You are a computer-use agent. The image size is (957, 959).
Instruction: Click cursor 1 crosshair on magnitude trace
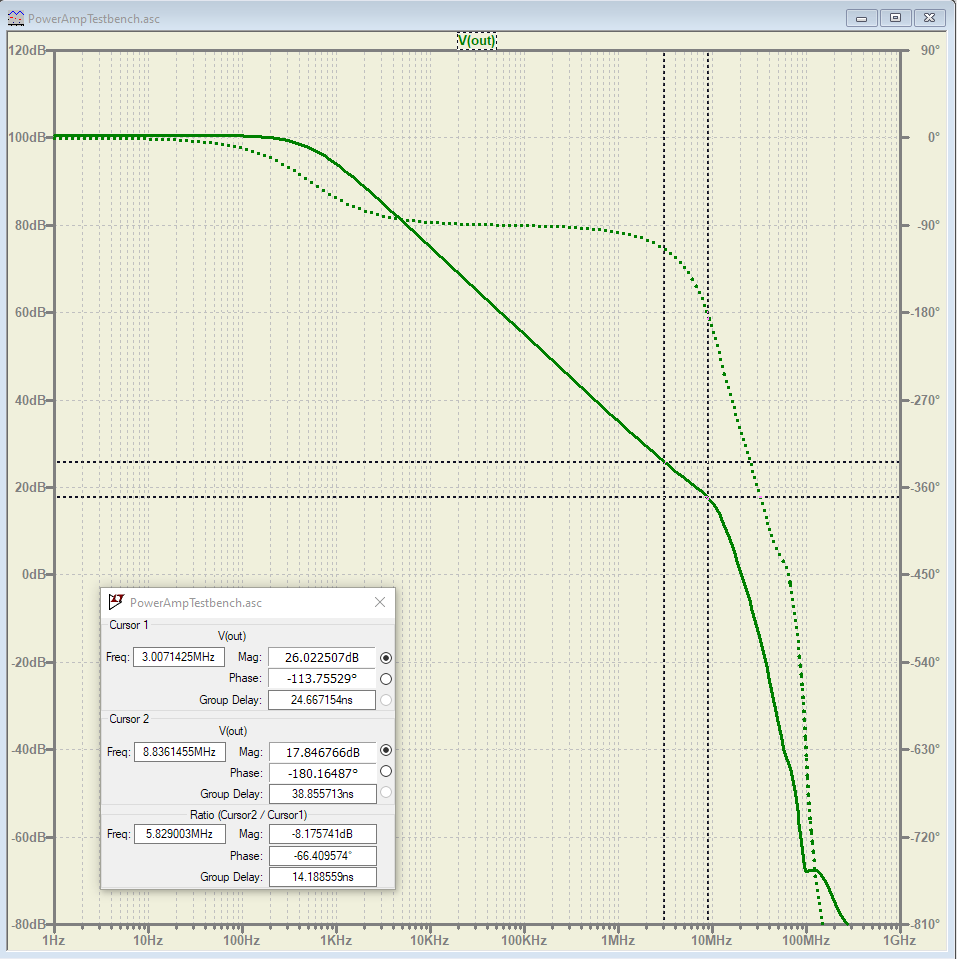point(664,462)
